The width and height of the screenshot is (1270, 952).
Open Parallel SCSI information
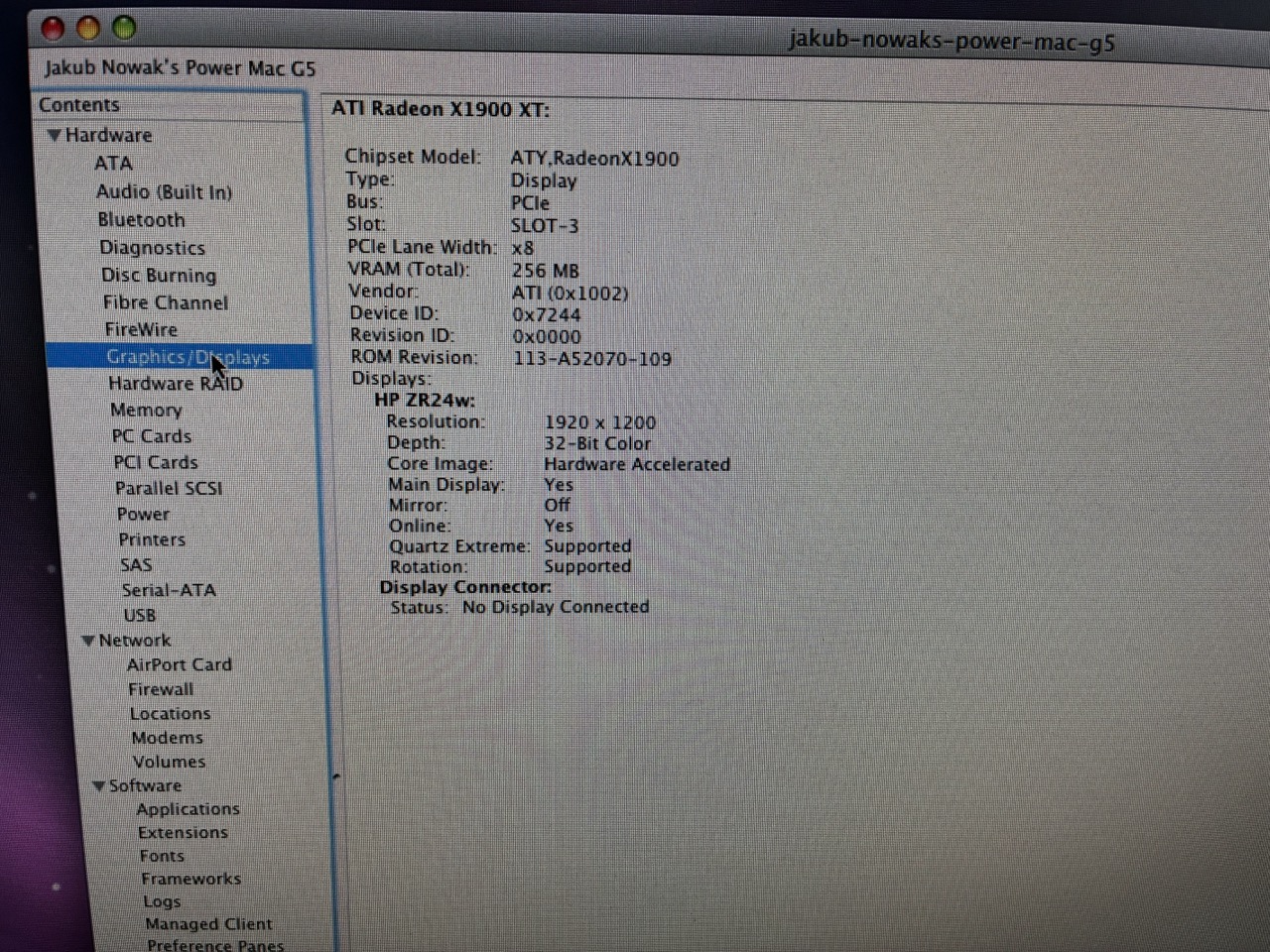click(169, 489)
